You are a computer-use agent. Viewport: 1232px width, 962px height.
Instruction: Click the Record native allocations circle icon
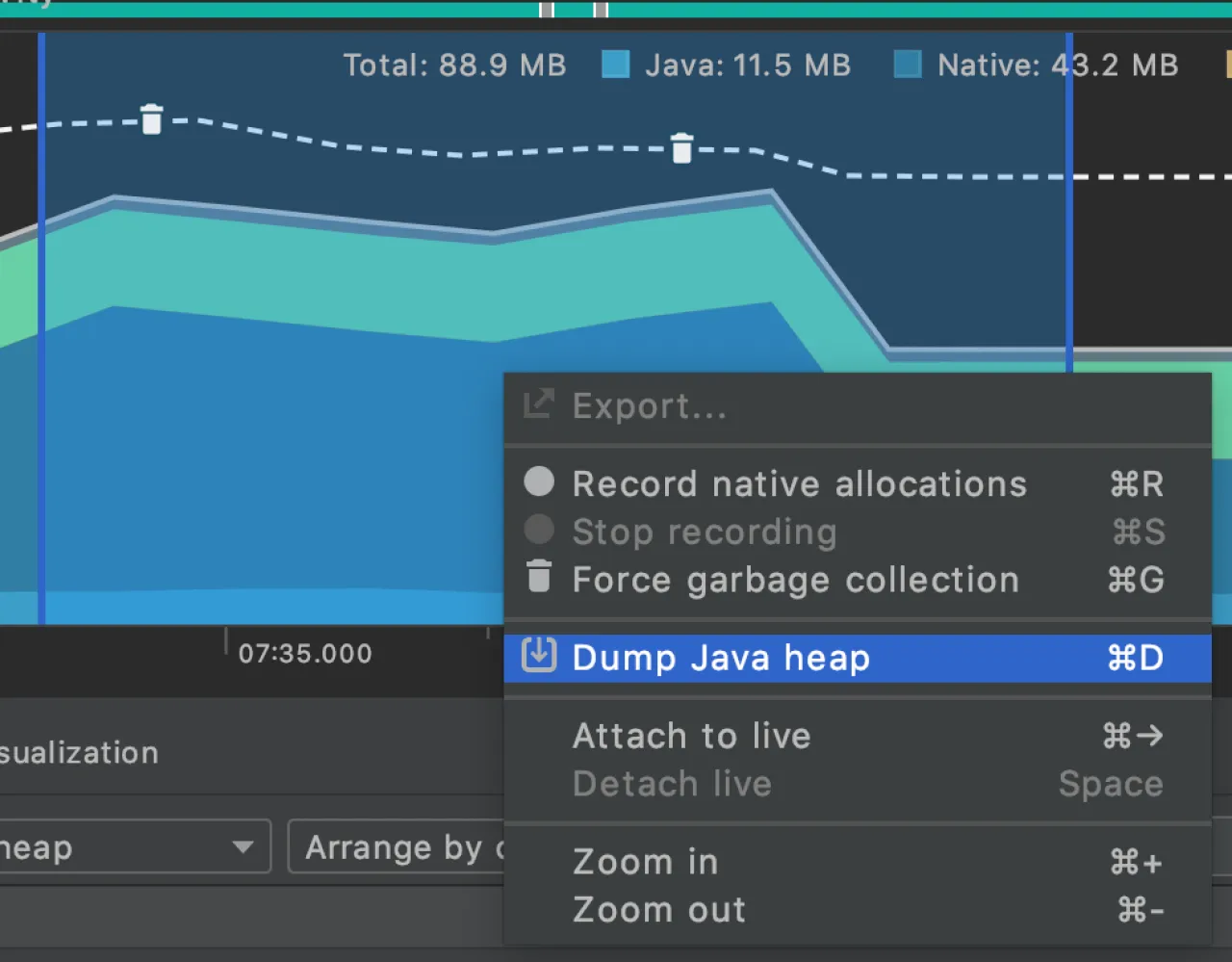coord(539,481)
